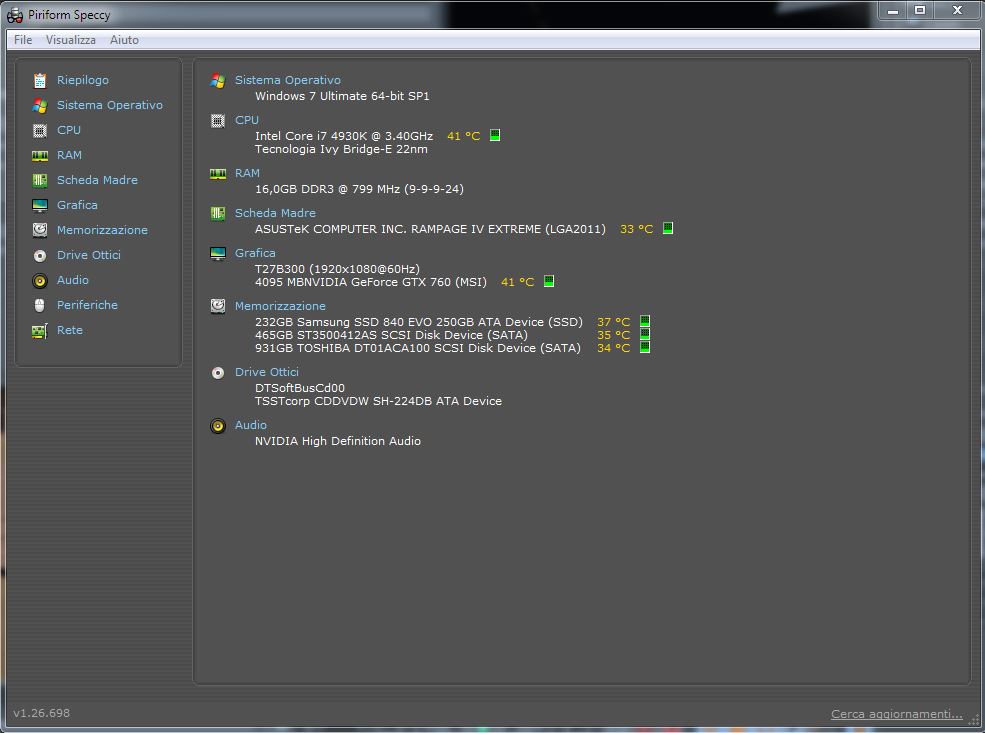Click the ST3500412AS SCSI Disk line
The height and width of the screenshot is (733, 985).
(x=391, y=335)
